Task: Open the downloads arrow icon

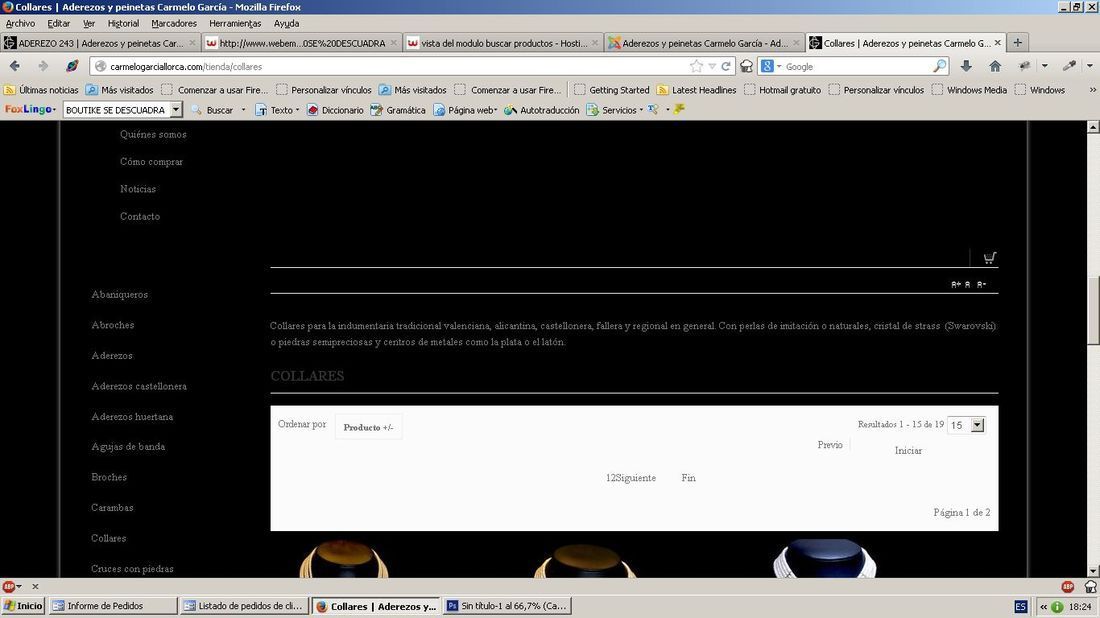Action: click(x=966, y=66)
